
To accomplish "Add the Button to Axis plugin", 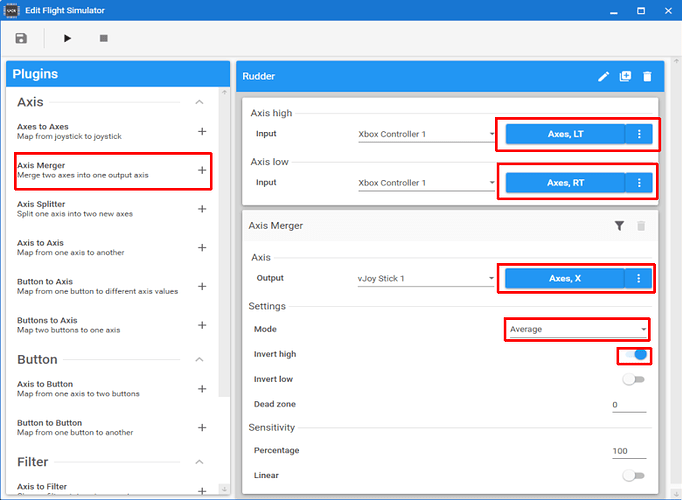I will click(202, 286).
